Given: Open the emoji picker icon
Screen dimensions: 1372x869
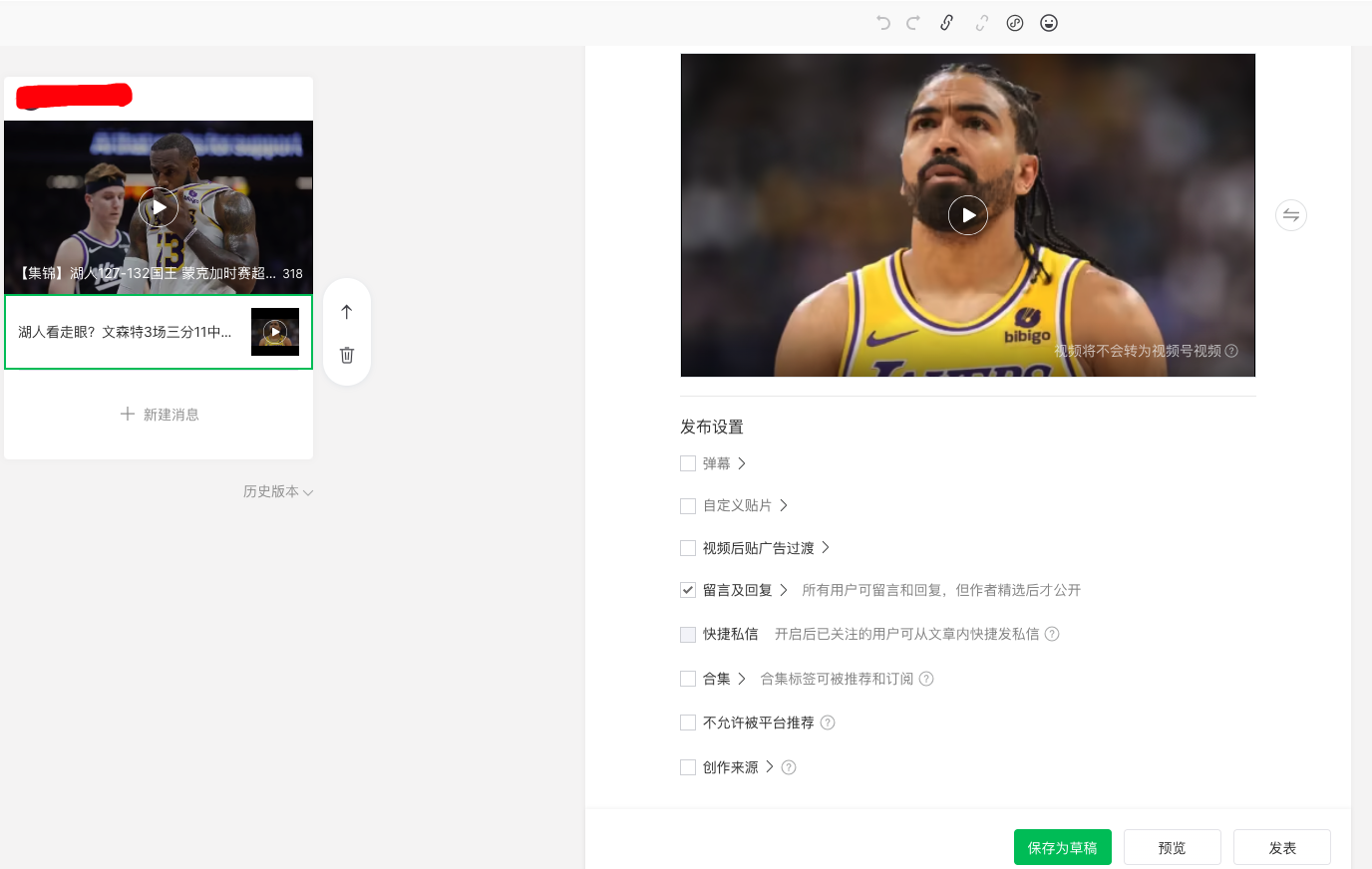Looking at the screenshot, I should [1049, 23].
